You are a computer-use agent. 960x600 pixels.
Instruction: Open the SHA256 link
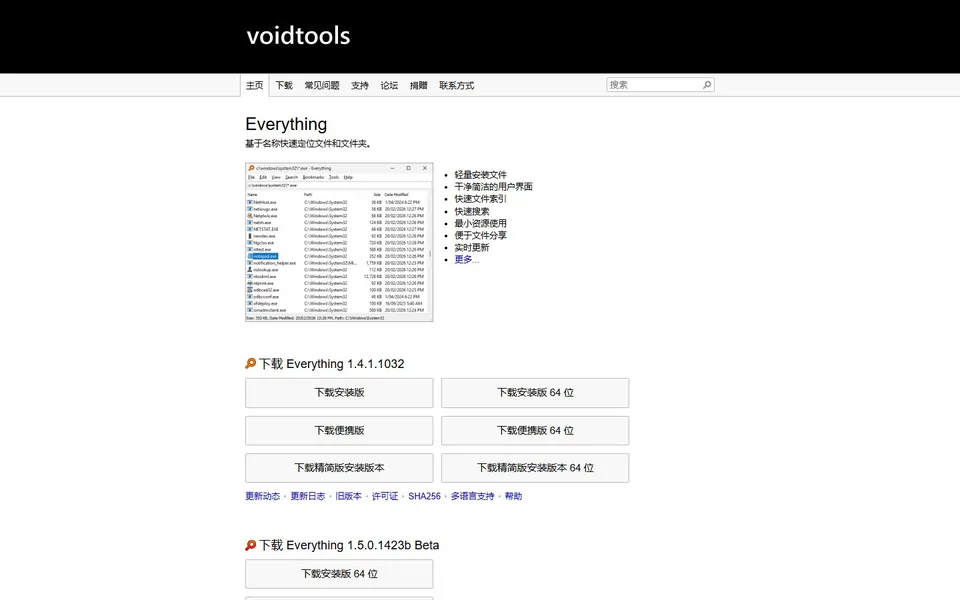pyautogui.click(x=424, y=496)
